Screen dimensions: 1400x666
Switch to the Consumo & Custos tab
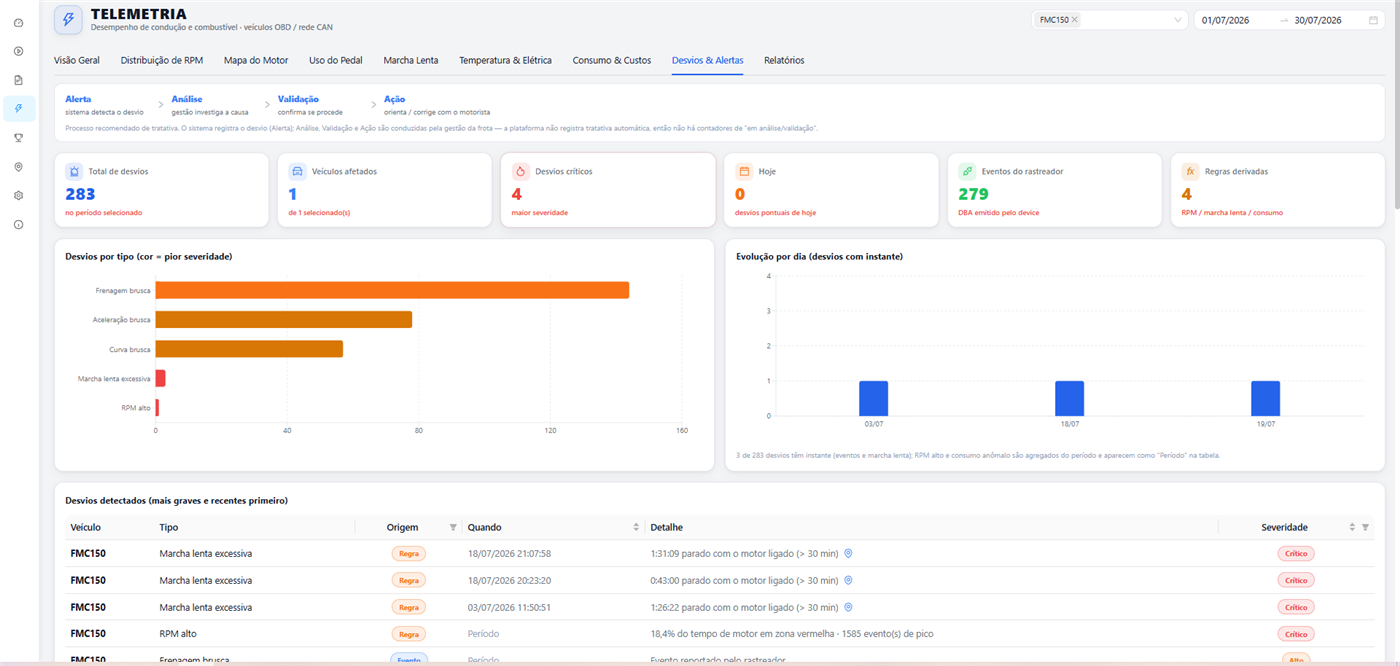612,60
